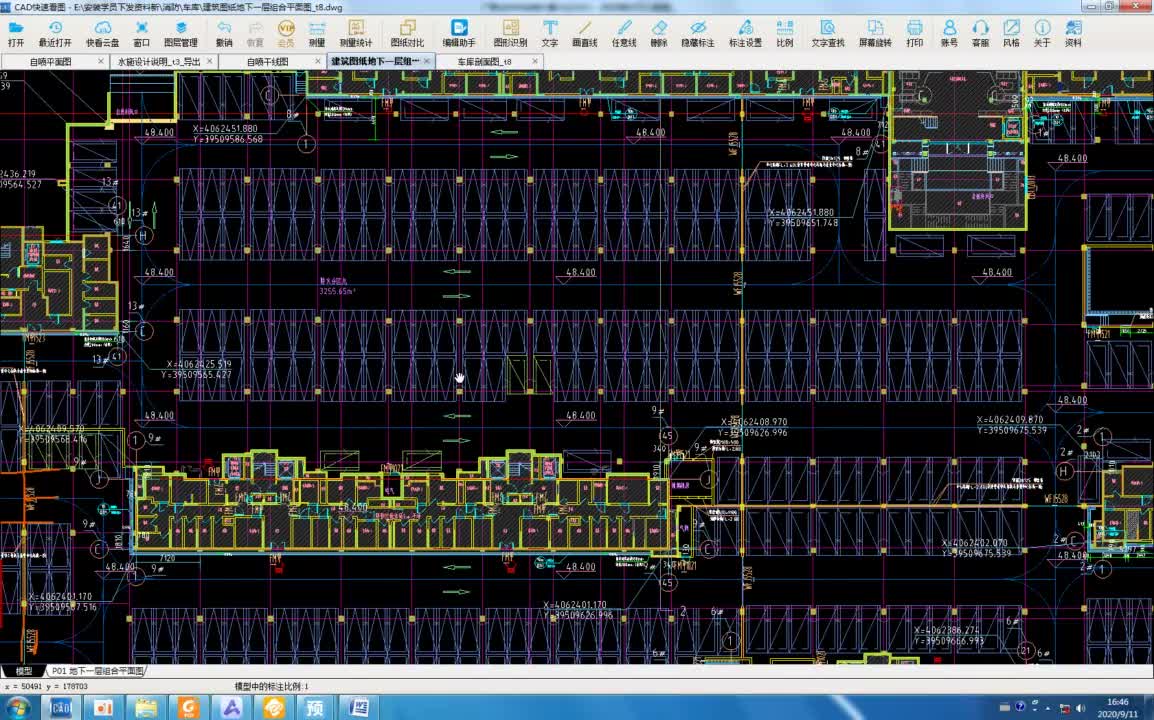
Task: Click the 屏幕旋转 screen rotate icon
Action: click(x=875, y=33)
